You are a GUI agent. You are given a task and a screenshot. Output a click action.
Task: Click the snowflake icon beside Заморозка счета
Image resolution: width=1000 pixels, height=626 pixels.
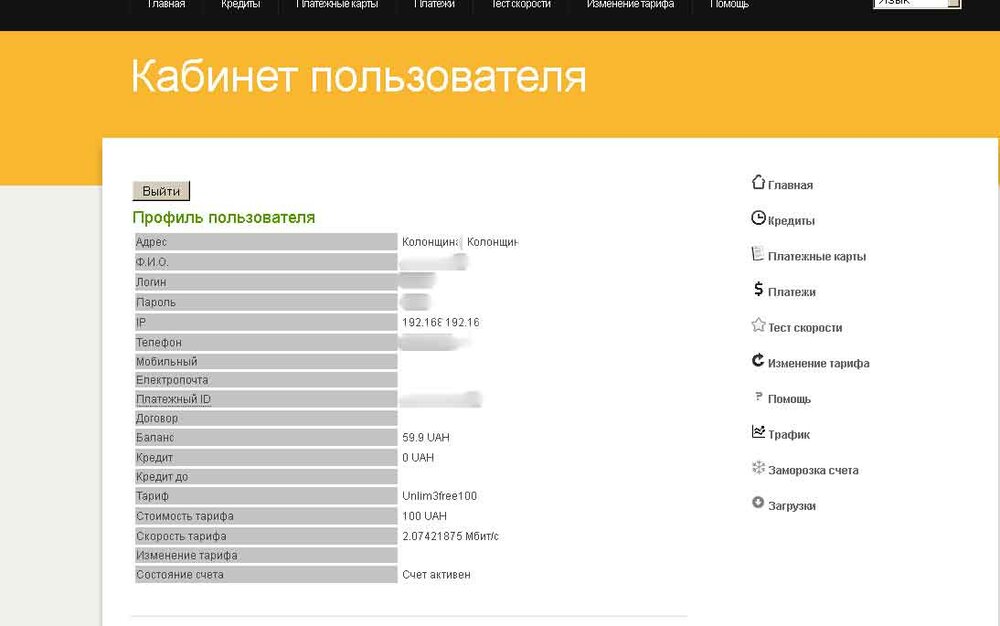(758, 468)
